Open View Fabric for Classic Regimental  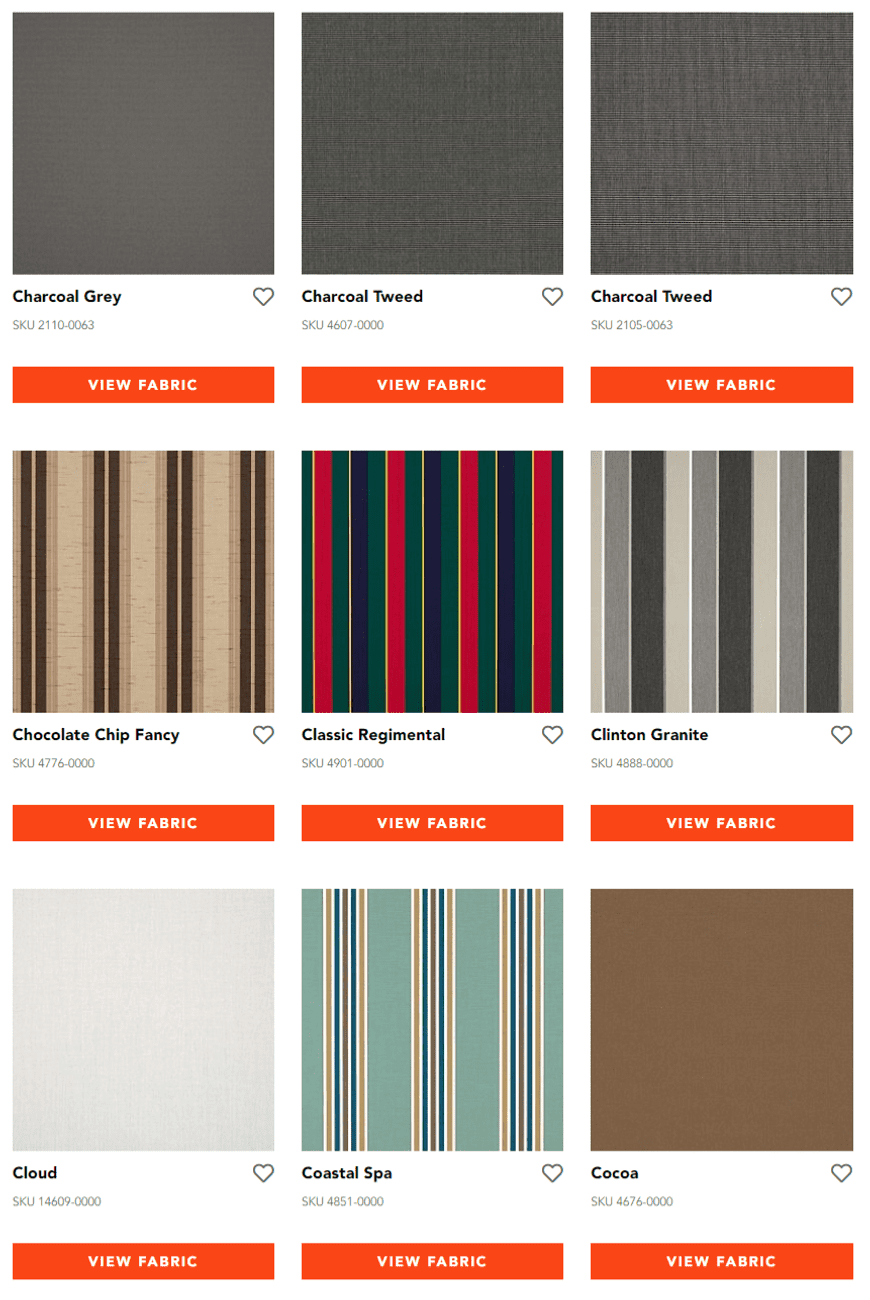click(x=432, y=823)
